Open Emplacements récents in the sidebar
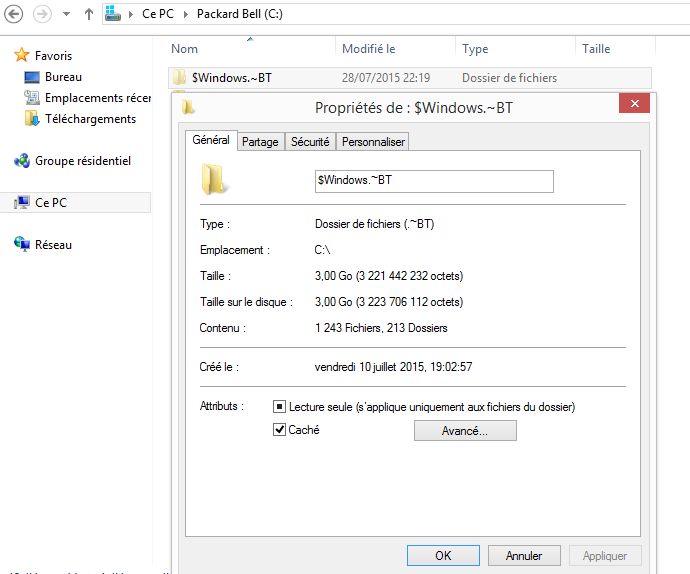 [x=98, y=98]
